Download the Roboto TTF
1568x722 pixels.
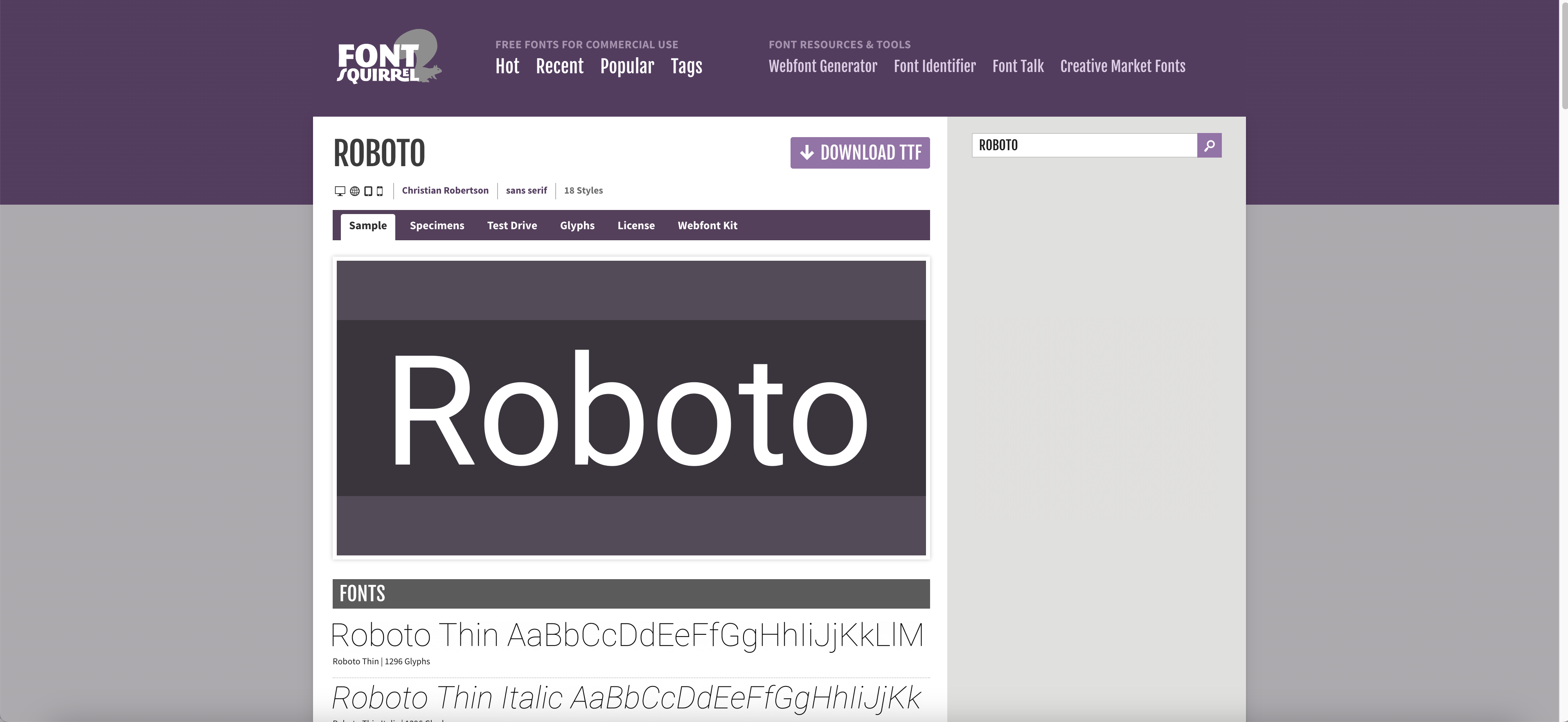click(x=859, y=153)
